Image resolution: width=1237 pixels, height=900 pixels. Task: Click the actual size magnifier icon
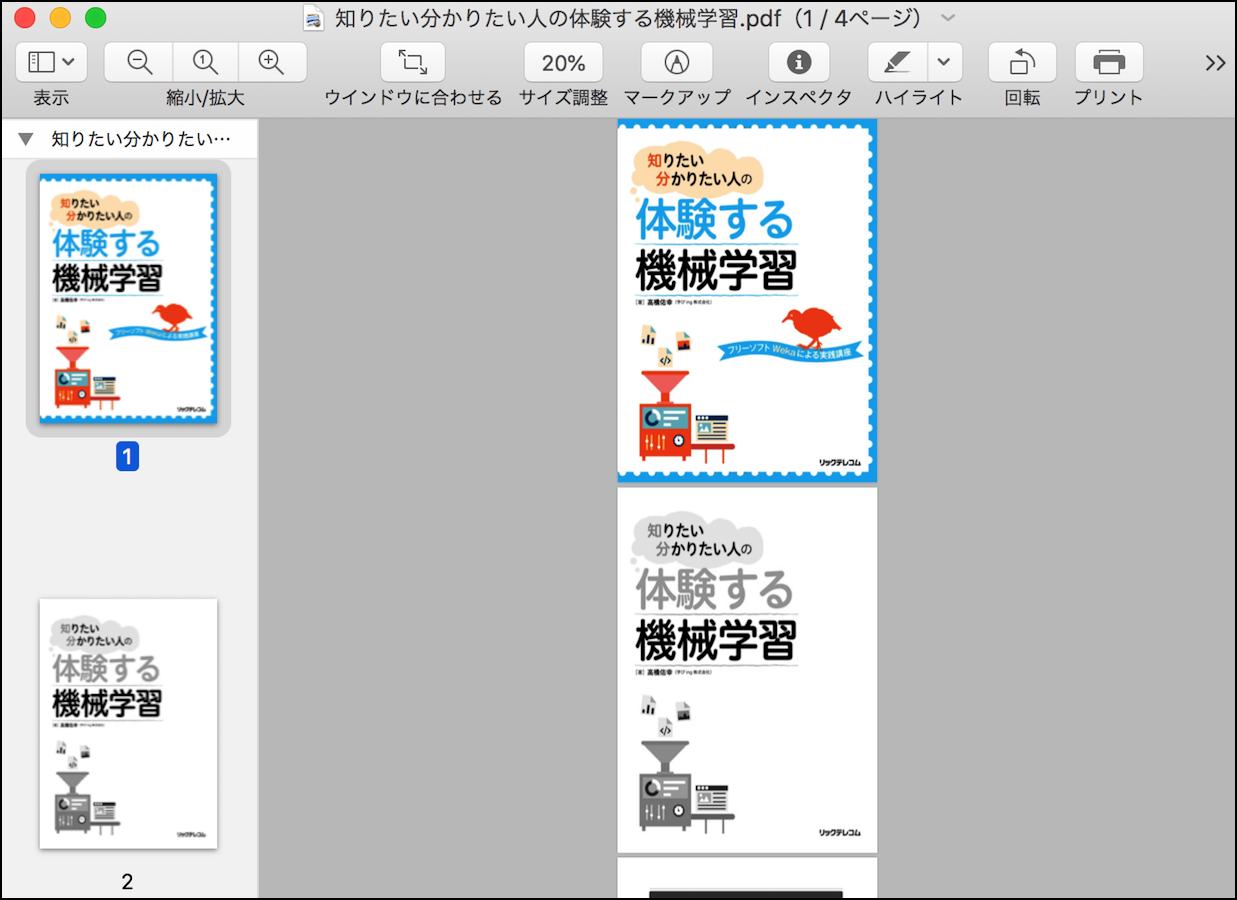click(205, 62)
